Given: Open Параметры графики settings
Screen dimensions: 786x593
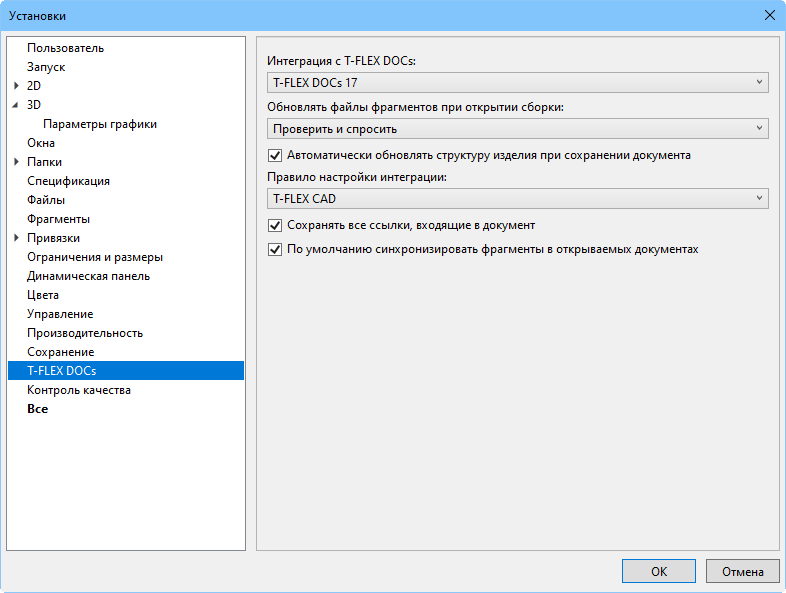Looking at the screenshot, I should tap(100, 124).
